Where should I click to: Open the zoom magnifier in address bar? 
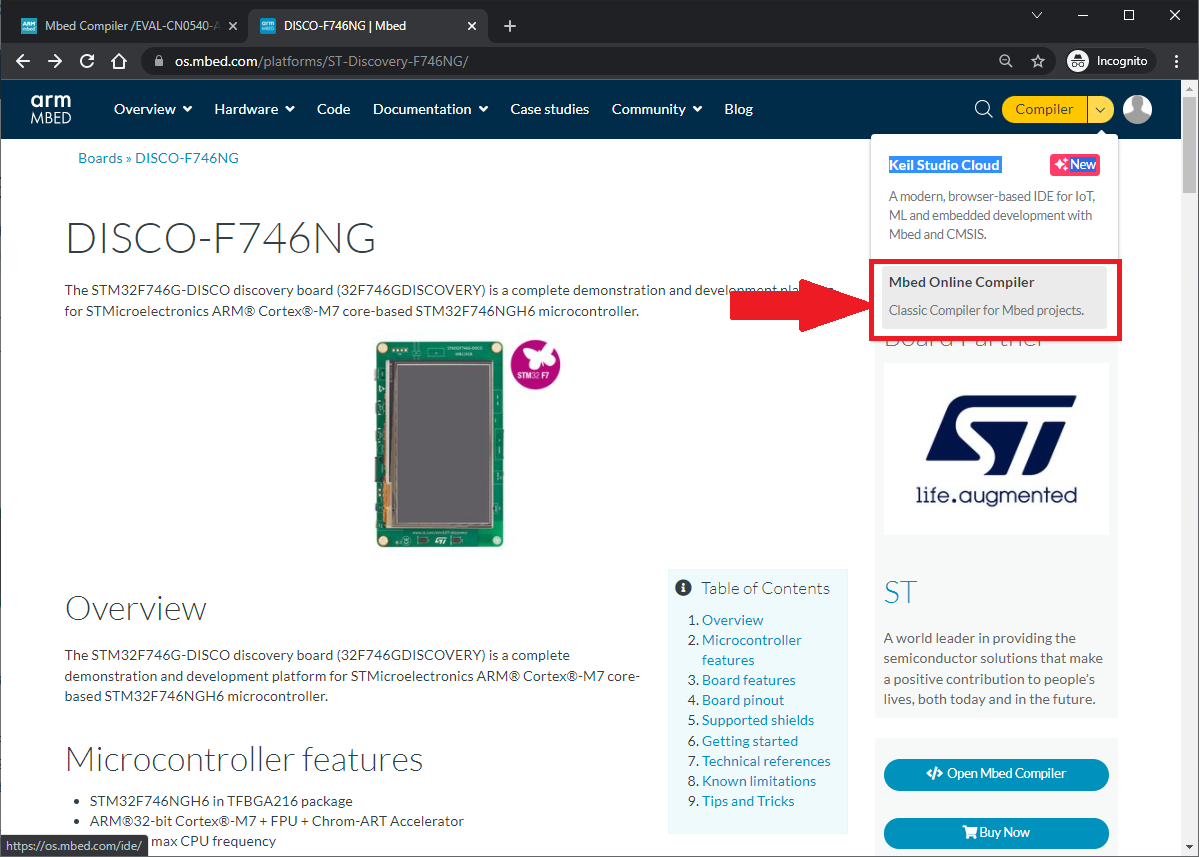click(x=1006, y=61)
